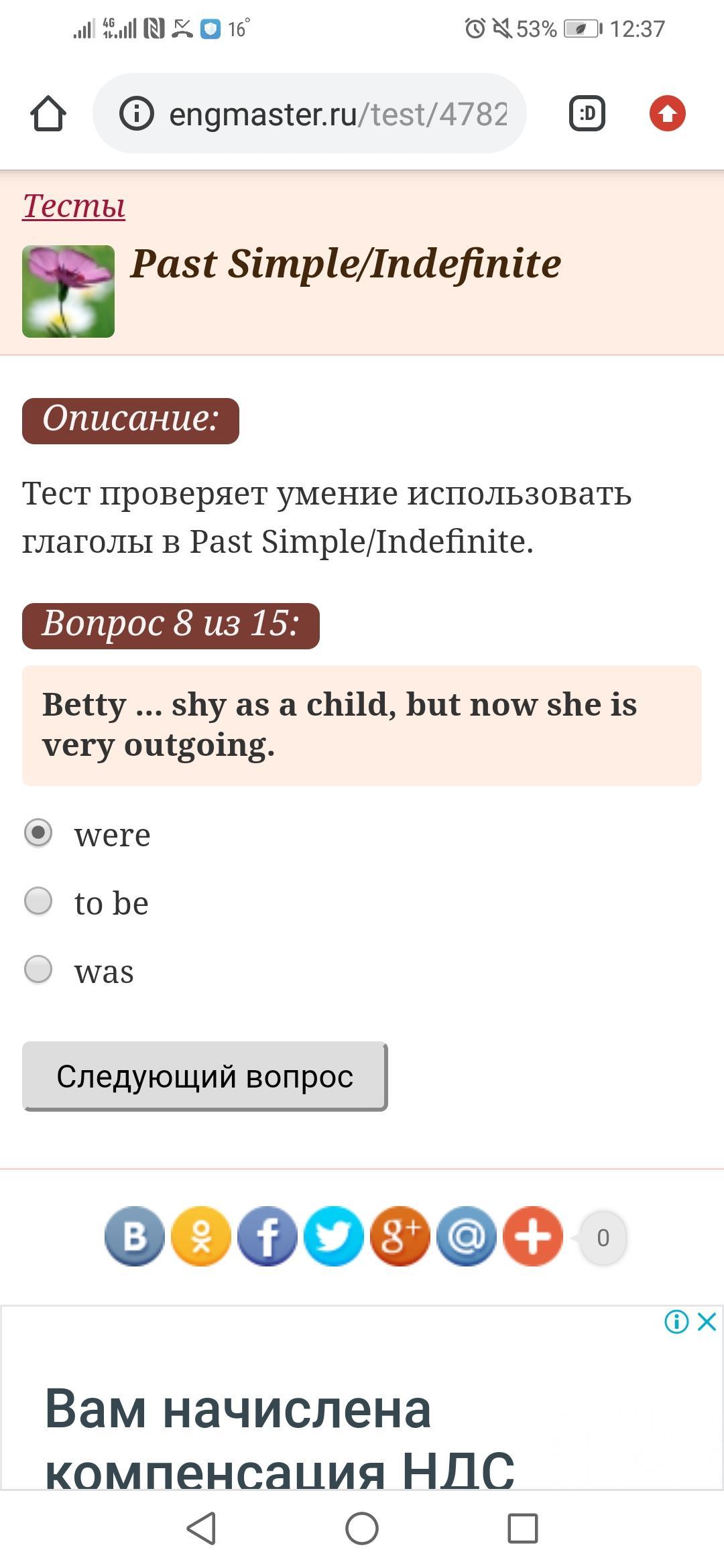
Task: Select the "to be" answer option
Action: click(x=38, y=901)
